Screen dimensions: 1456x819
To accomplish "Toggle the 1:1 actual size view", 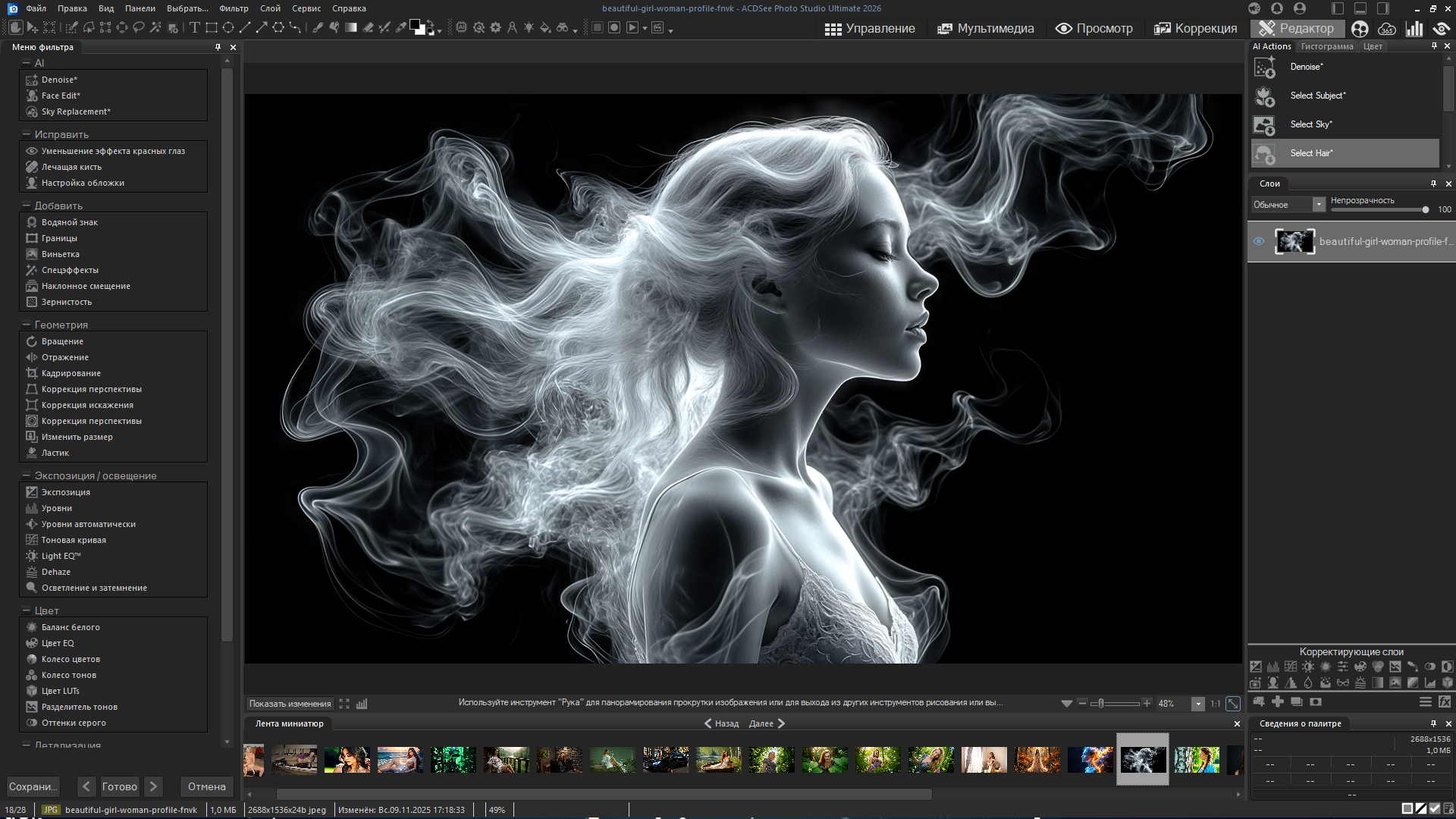I will tap(1216, 704).
